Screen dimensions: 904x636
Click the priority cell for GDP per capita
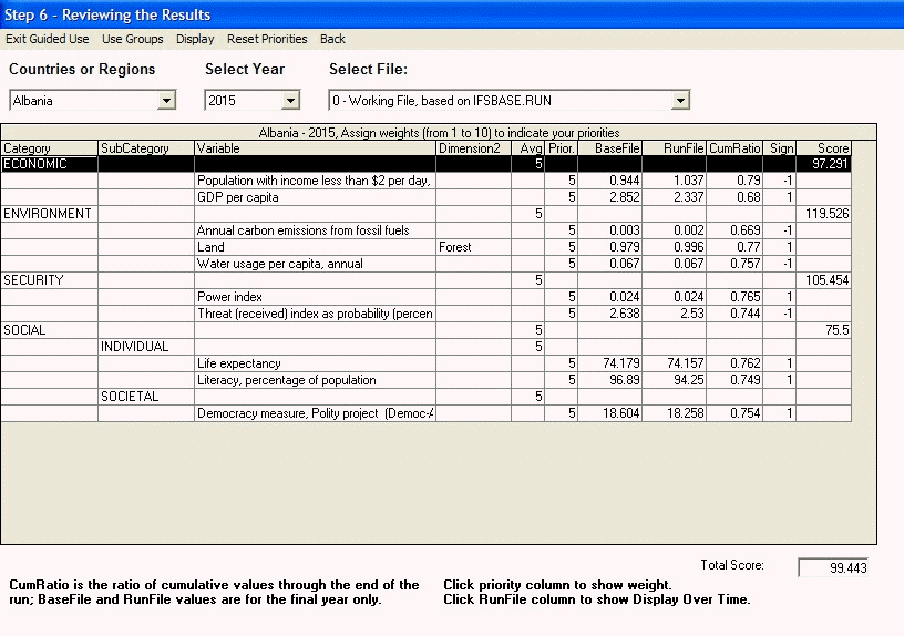pos(561,198)
